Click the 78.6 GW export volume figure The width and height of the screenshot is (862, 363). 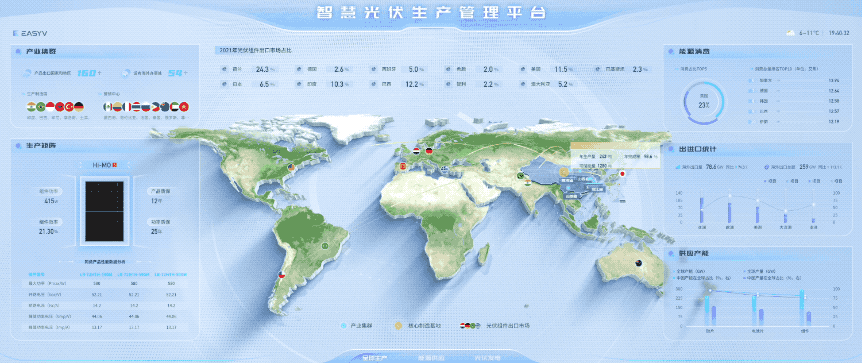(715, 166)
